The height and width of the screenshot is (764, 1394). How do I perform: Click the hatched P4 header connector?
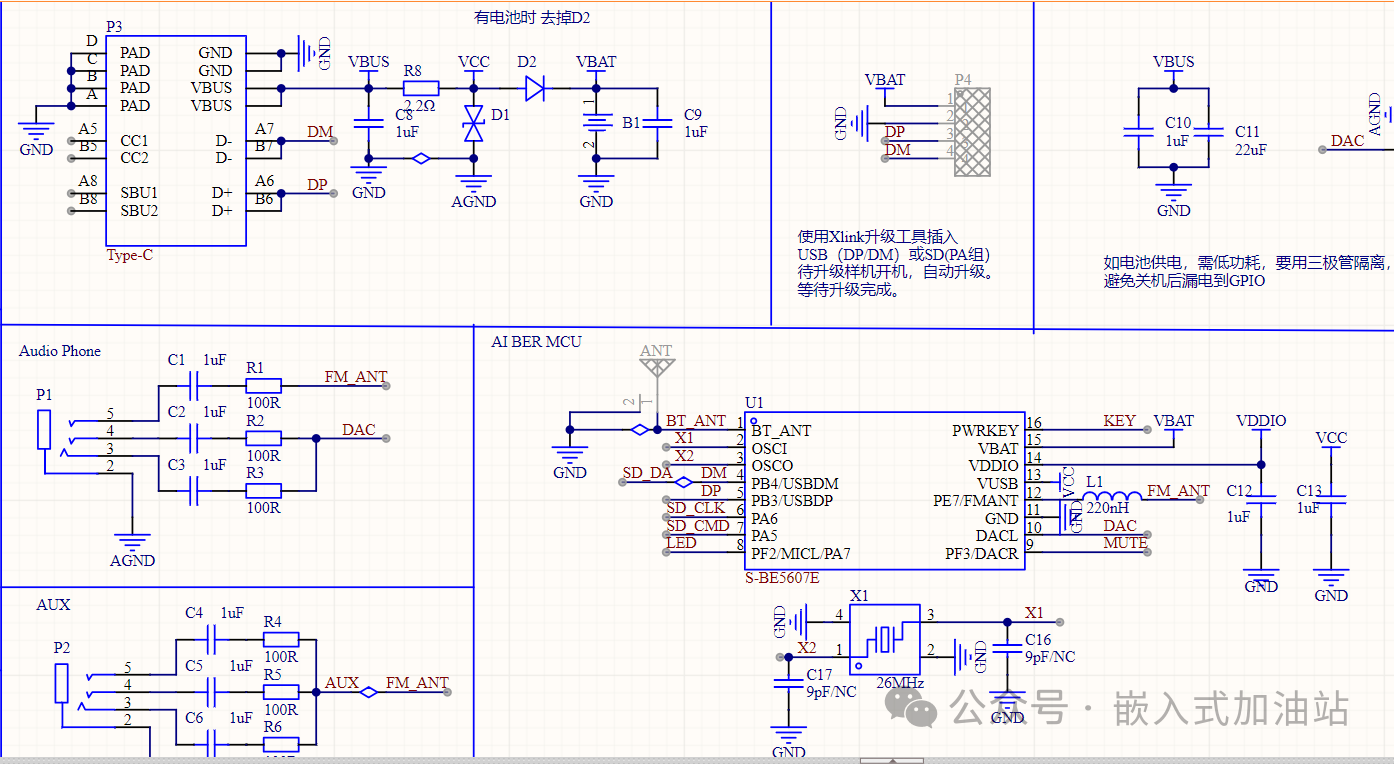pos(972,131)
